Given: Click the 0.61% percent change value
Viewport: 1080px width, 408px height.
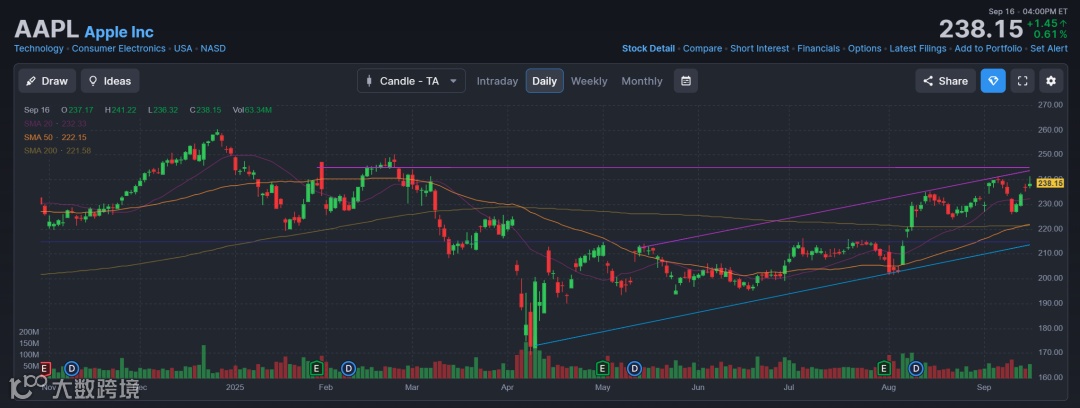Looking at the screenshot, I should point(1050,34).
